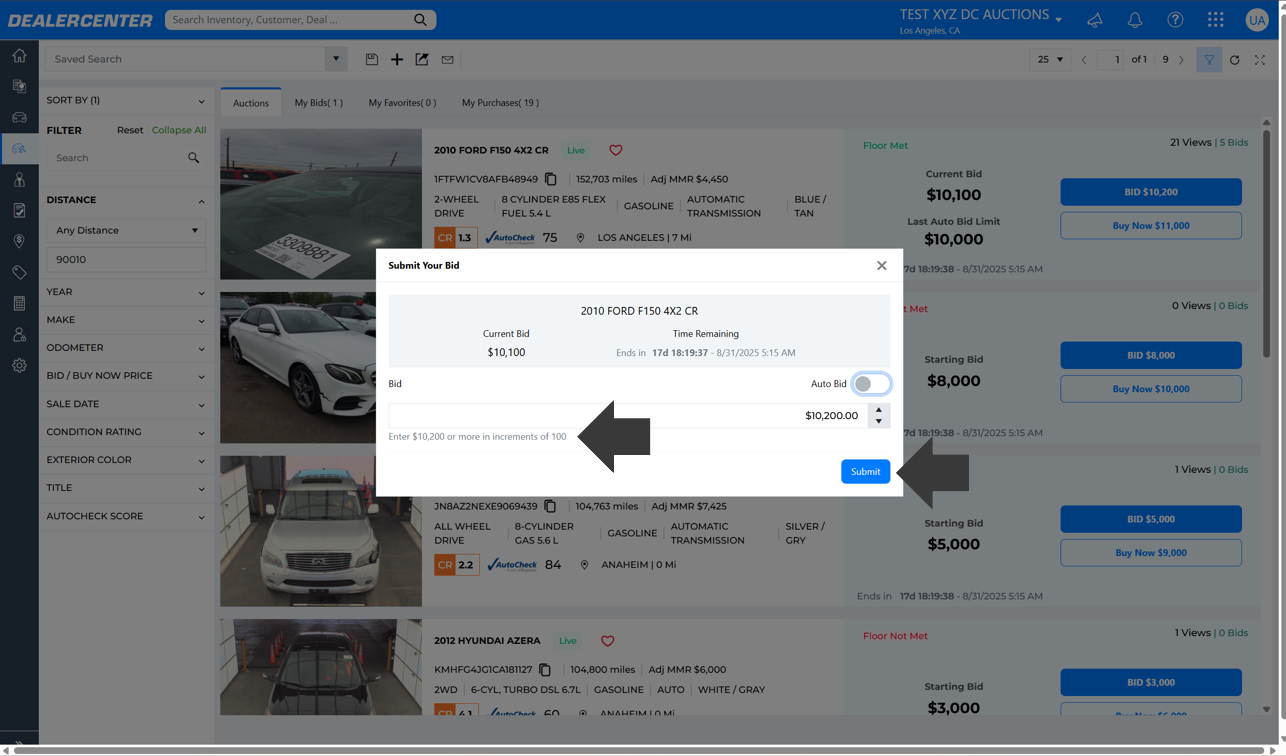This screenshot has width=1286, height=756.
Task: Expand the CONDITION RATING filter
Action: (x=126, y=432)
